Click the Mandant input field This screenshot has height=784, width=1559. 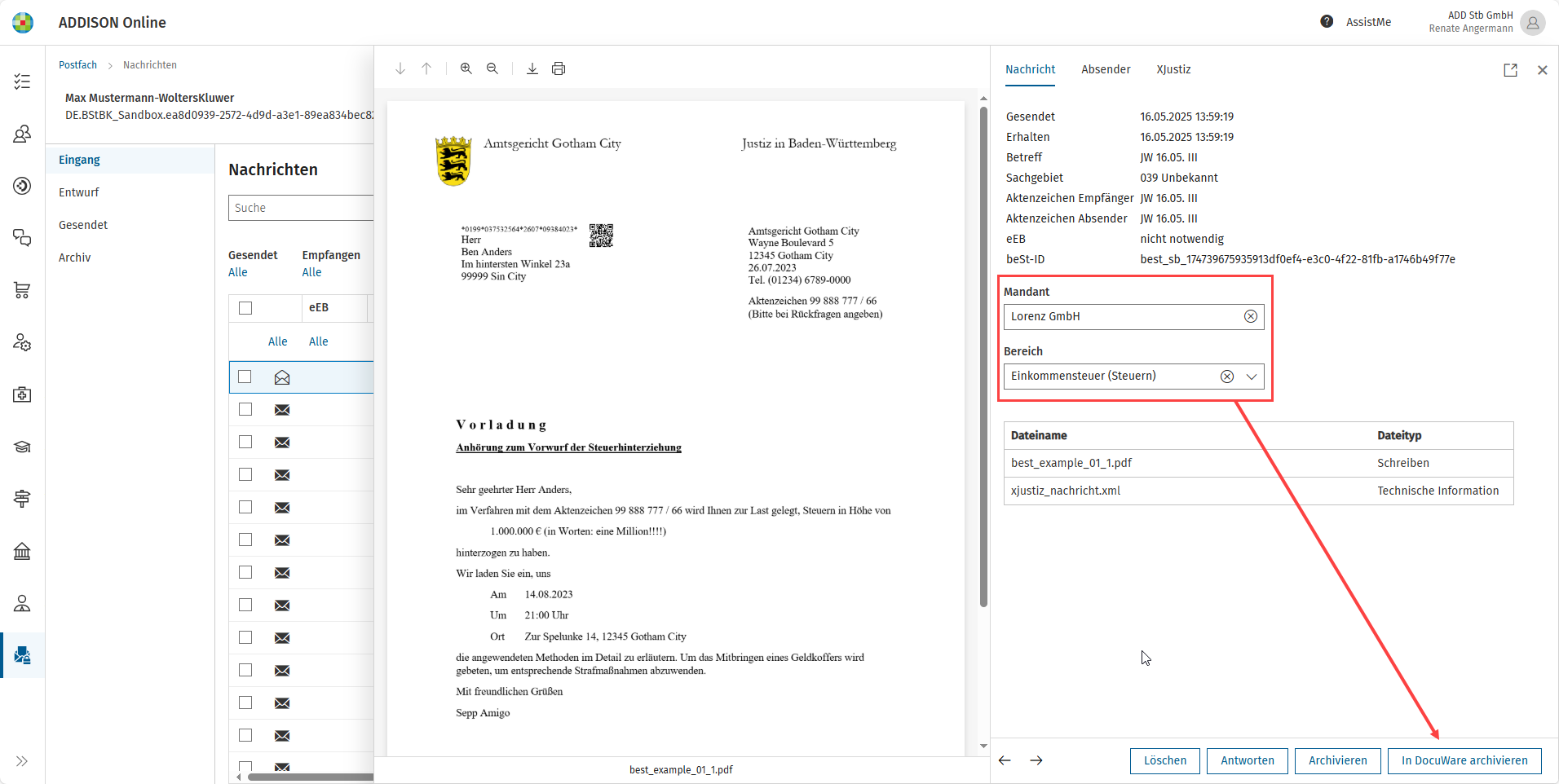(x=1133, y=316)
